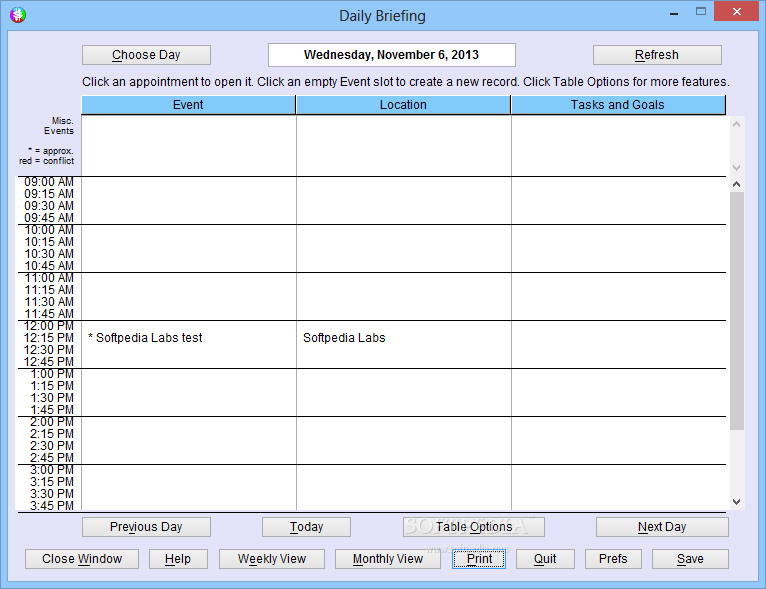Click the 11:15 AM time label
Viewport: 766px width, 589px height.
click(x=49, y=290)
